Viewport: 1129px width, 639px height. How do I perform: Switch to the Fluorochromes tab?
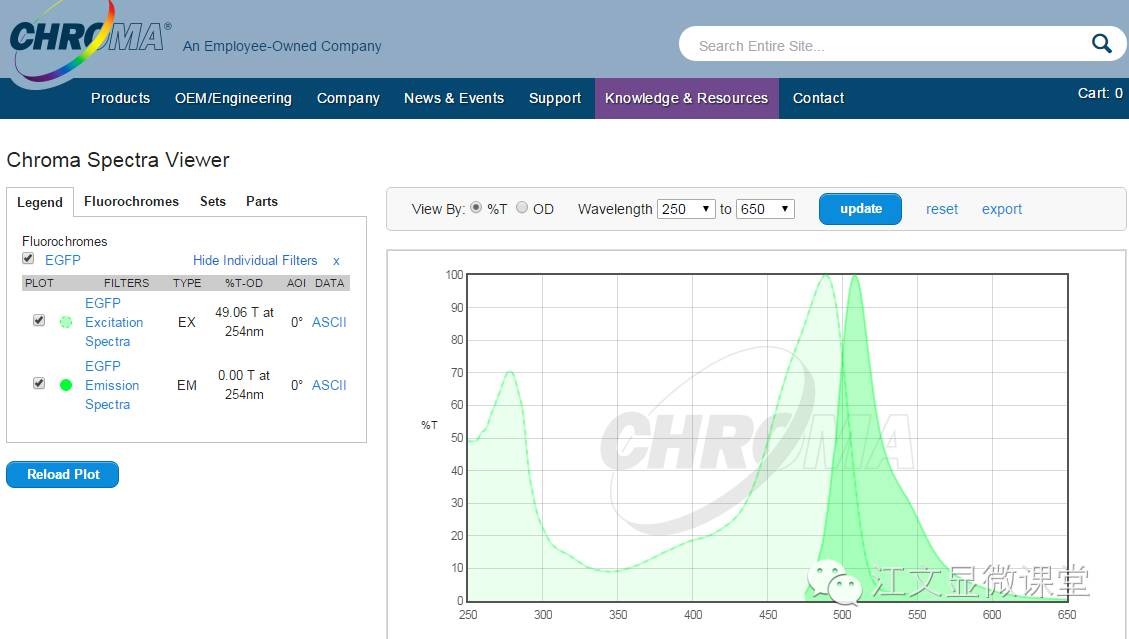(131, 202)
